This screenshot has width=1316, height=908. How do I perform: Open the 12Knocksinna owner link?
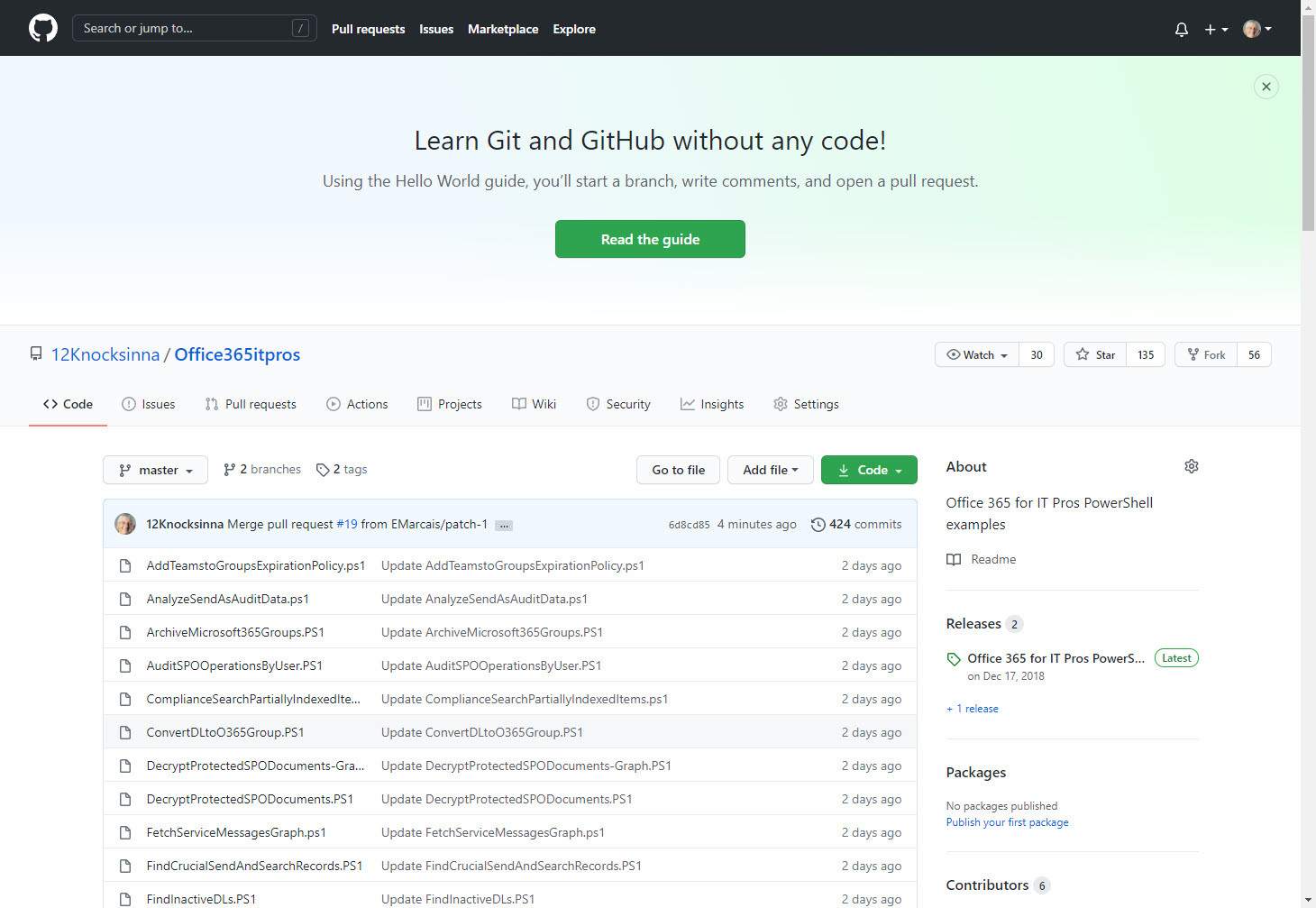click(x=105, y=354)
